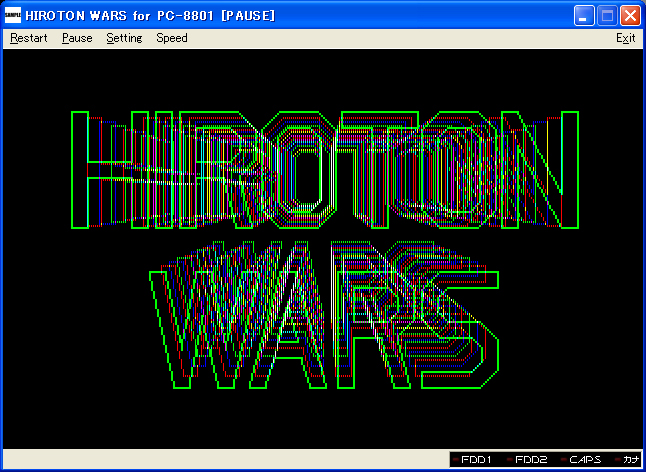Click the red LED beside FDD1
This screenshot has height=472, width=646.
[455, 460]
